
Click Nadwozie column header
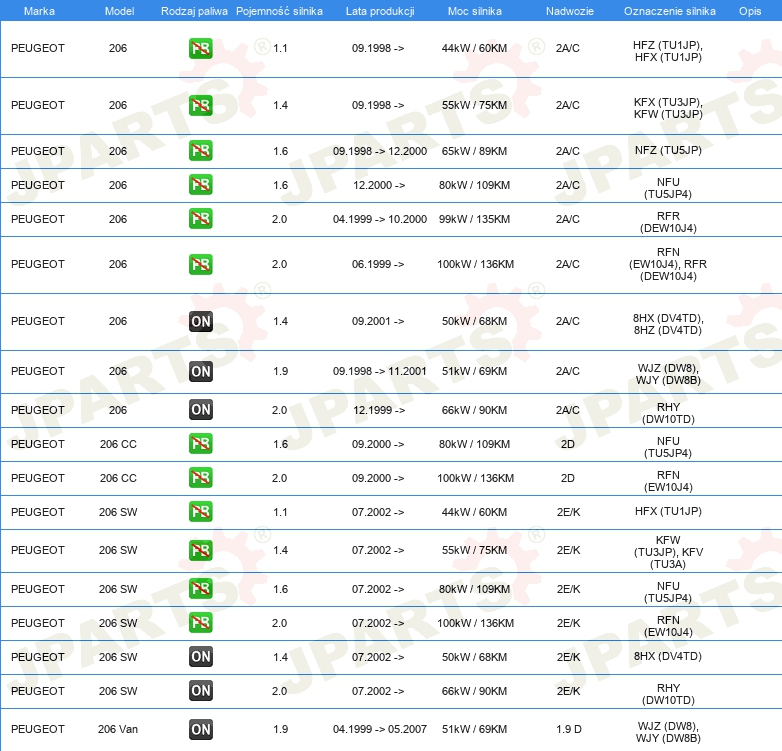pyautogui.click(x=570, y=11)
